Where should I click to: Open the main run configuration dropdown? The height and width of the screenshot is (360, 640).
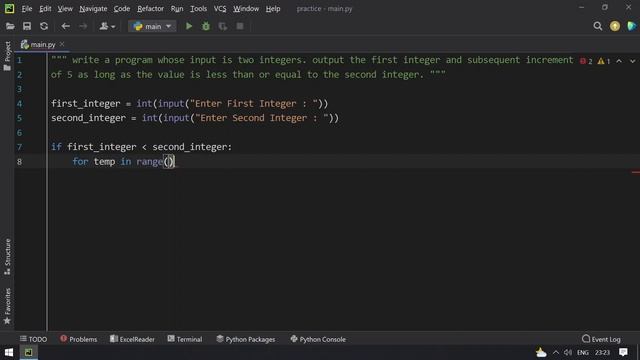click(152, 27)
